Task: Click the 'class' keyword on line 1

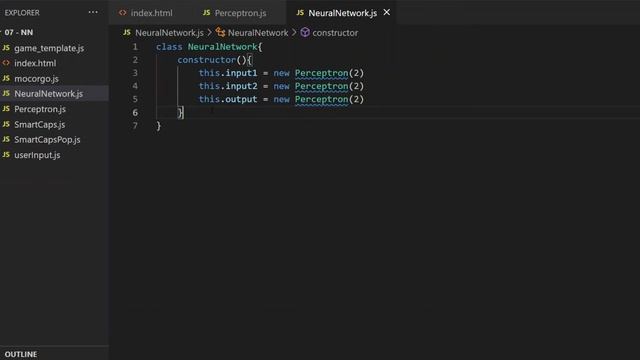Action: click(169, 47)
